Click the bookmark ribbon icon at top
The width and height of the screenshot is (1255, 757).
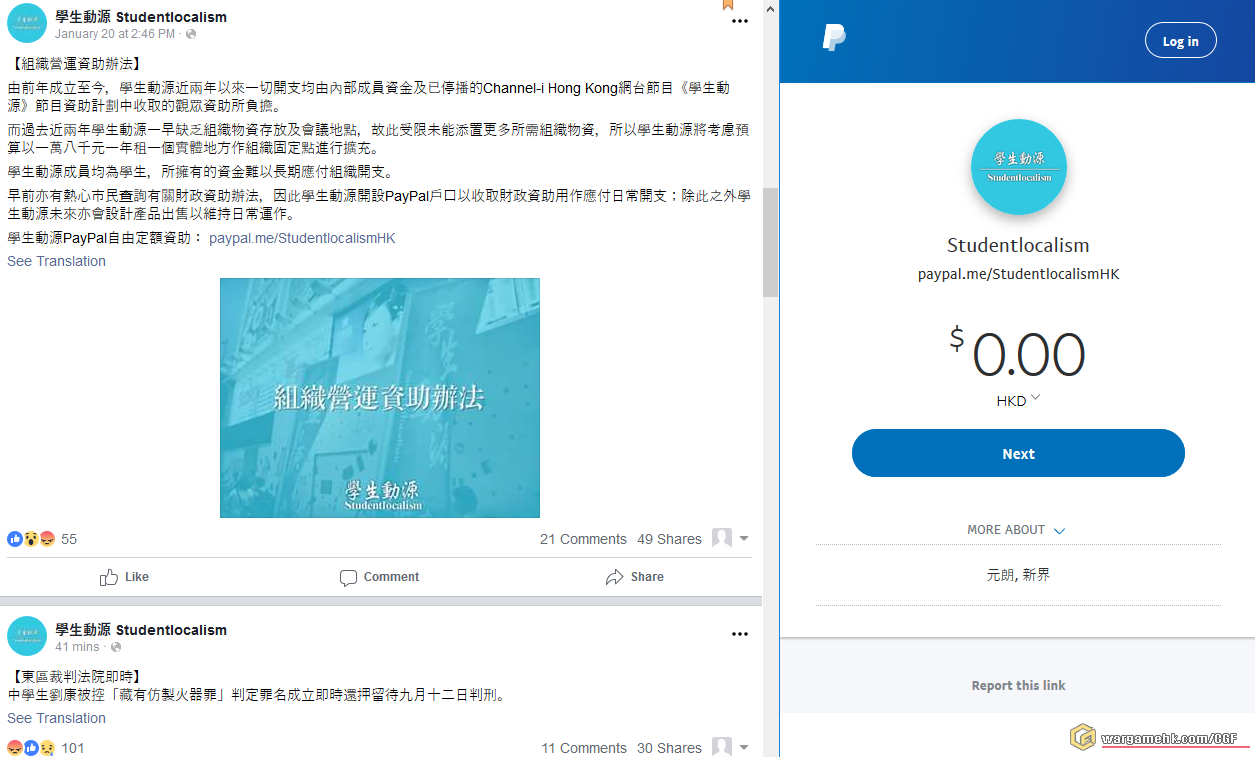pyautogui.click(x=728, y=5)
